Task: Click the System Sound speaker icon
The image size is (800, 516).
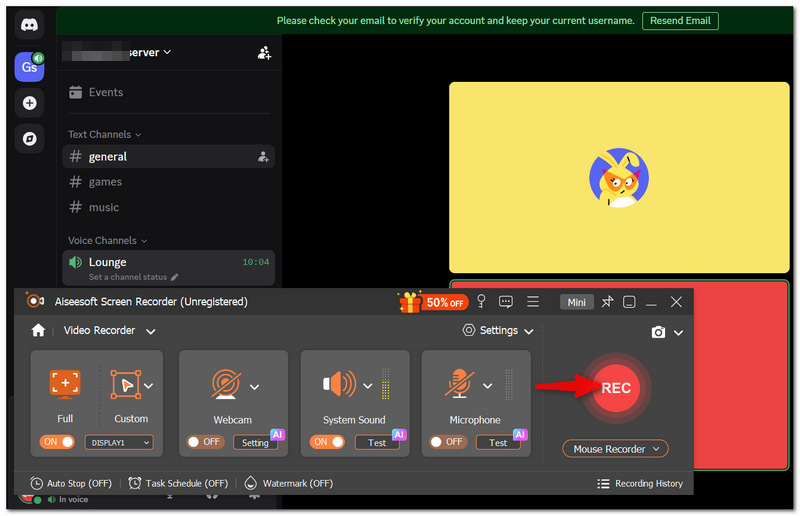Action: (339, 383)
